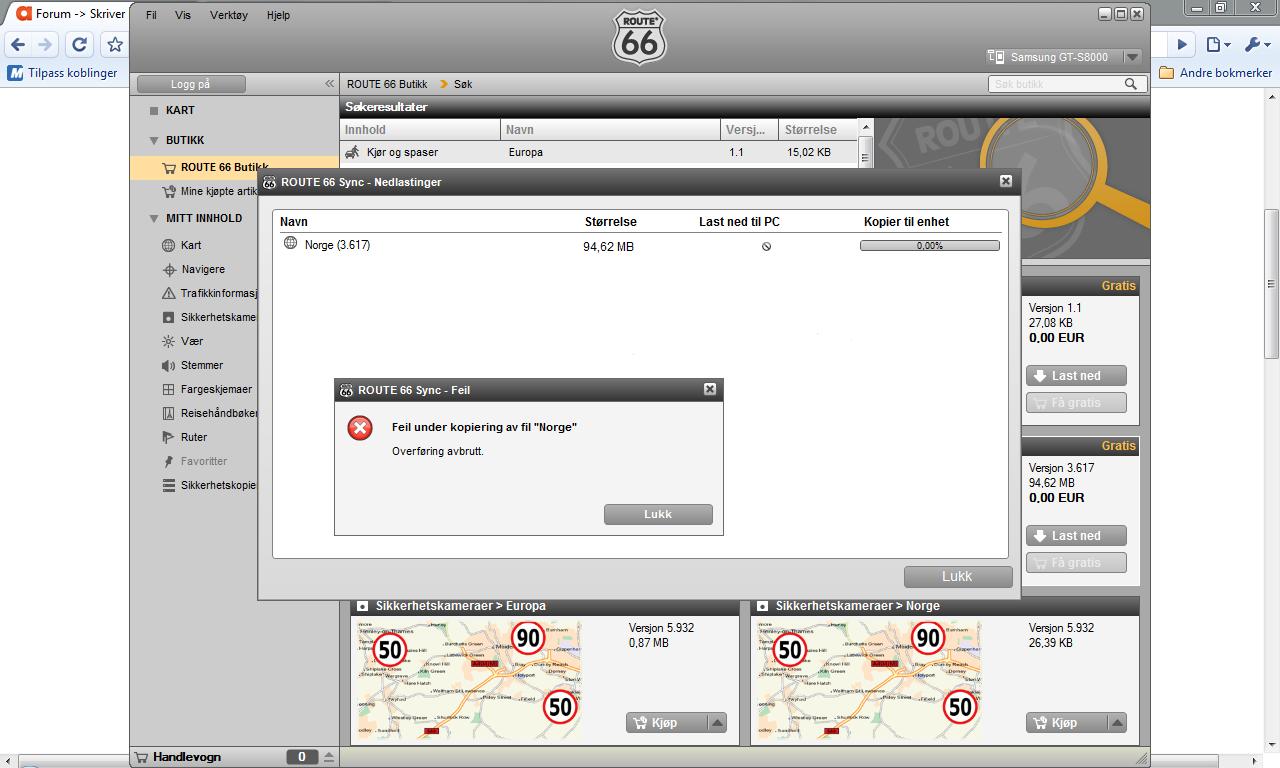Screen dimensions: 1280x768
Task: Click the Fargeskjemaer grid icon
Action: [x=169, y=389]
